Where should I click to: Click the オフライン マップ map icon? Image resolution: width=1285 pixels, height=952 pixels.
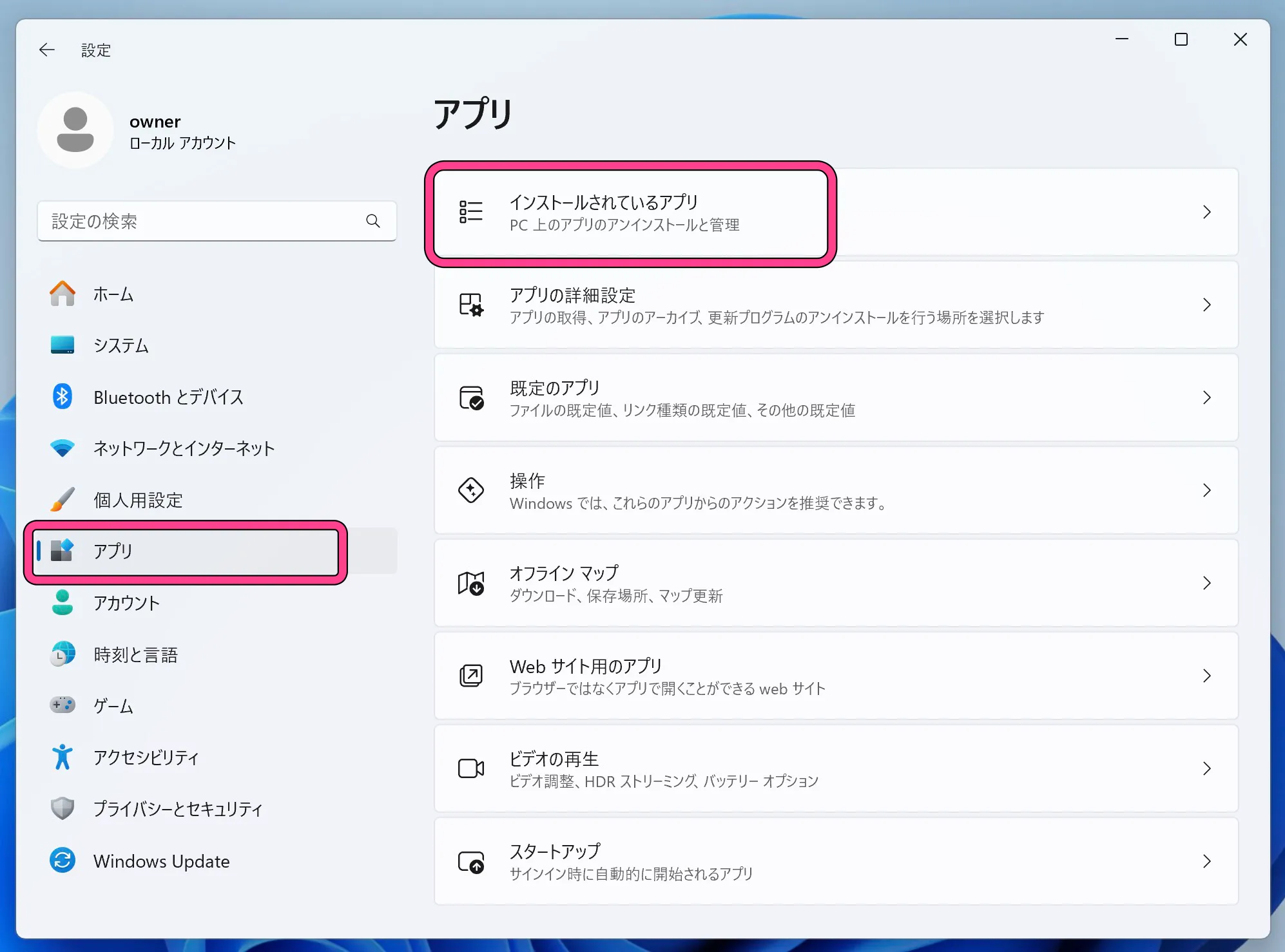[x=470, y=583]
